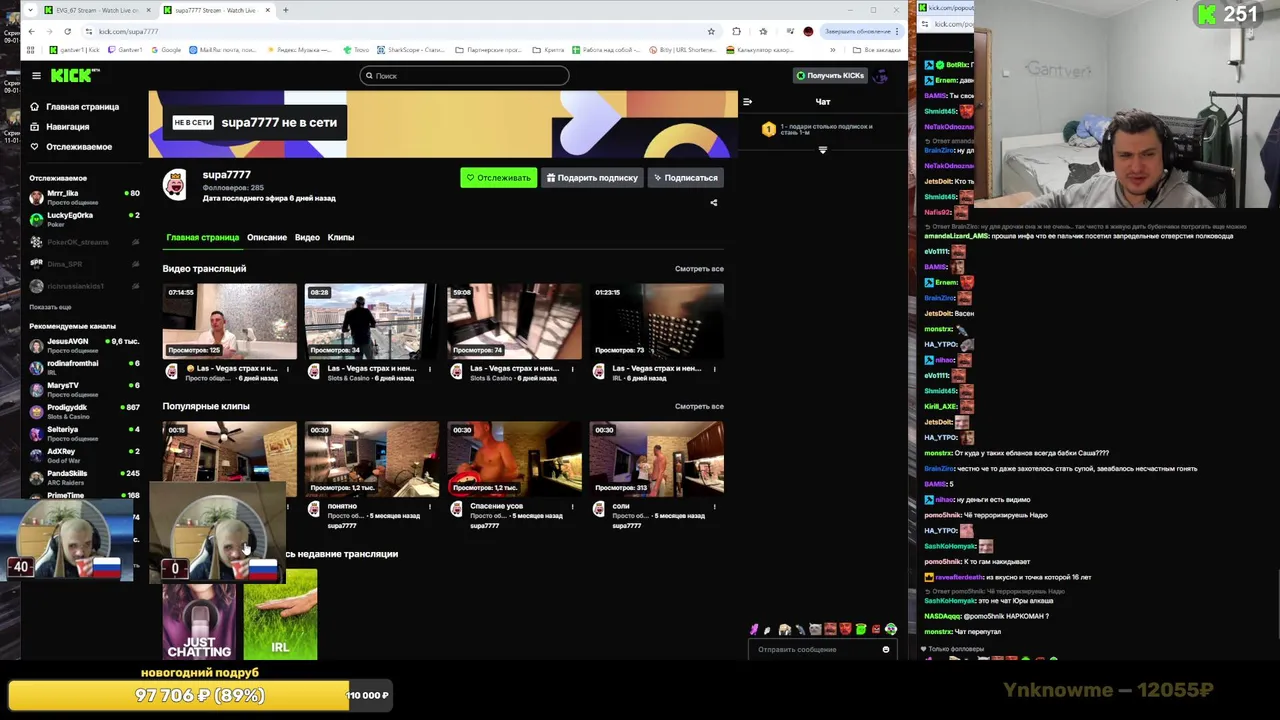Screen dimensions: 1280x720
Task: Click Завершить обновление button in Chrome
Action: click(859, 31)
